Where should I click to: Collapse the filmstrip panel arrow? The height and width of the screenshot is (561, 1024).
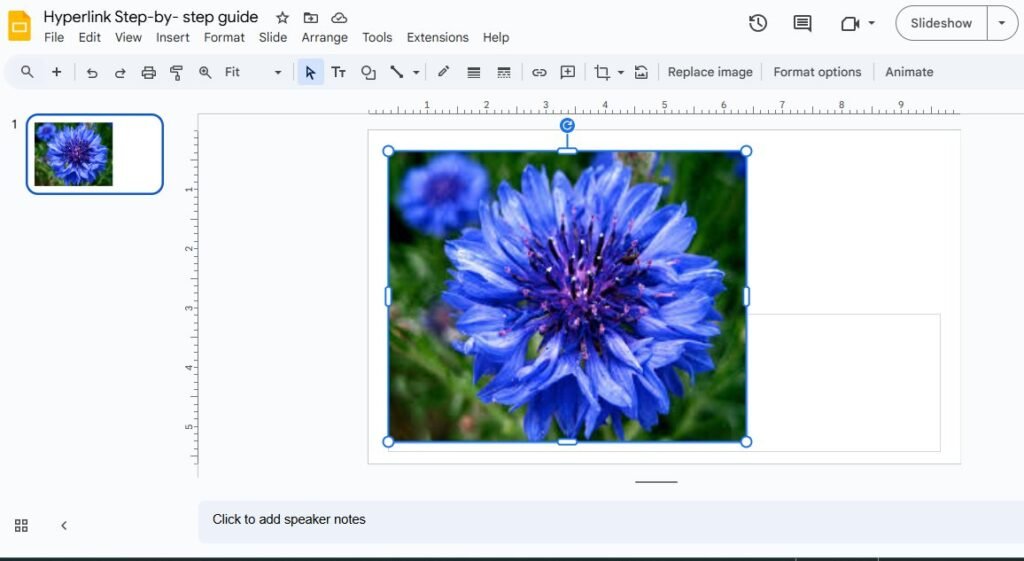tap(64, 525)
